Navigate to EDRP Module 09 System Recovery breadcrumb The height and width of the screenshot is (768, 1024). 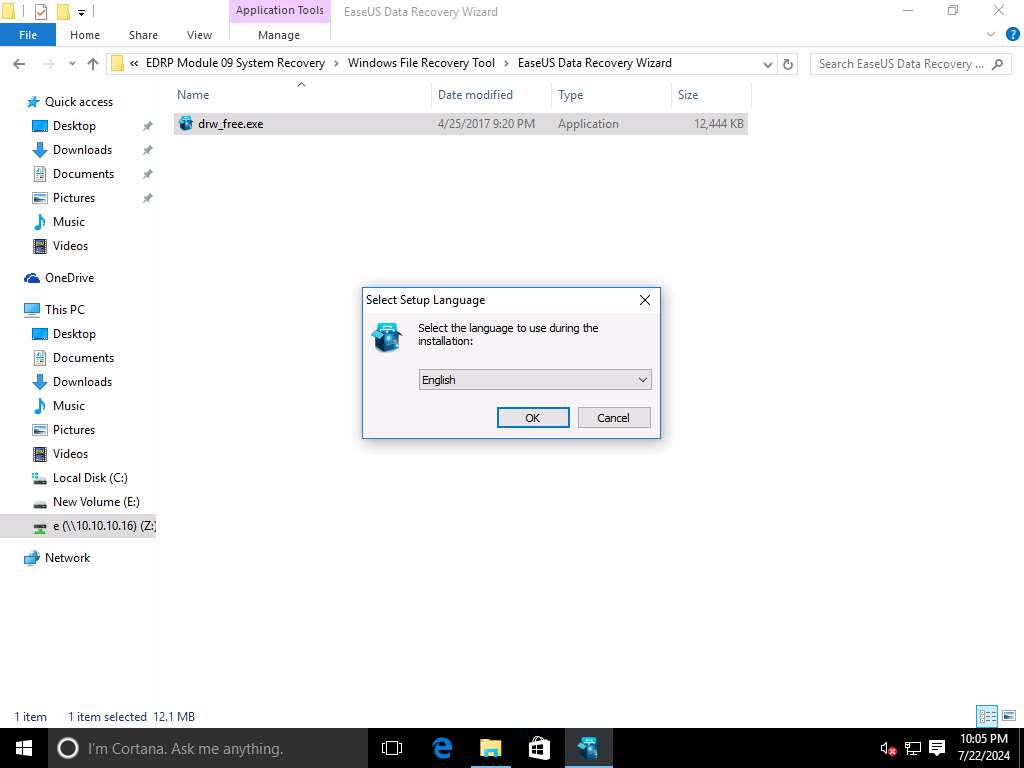235,63
